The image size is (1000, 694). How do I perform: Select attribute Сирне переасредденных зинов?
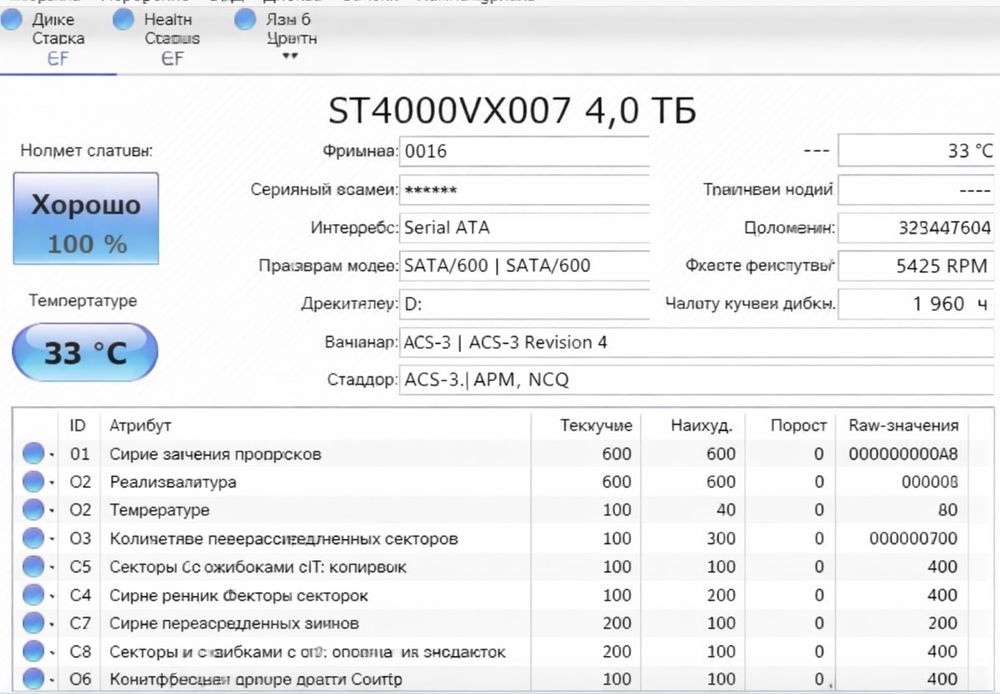tap(234, 623)
